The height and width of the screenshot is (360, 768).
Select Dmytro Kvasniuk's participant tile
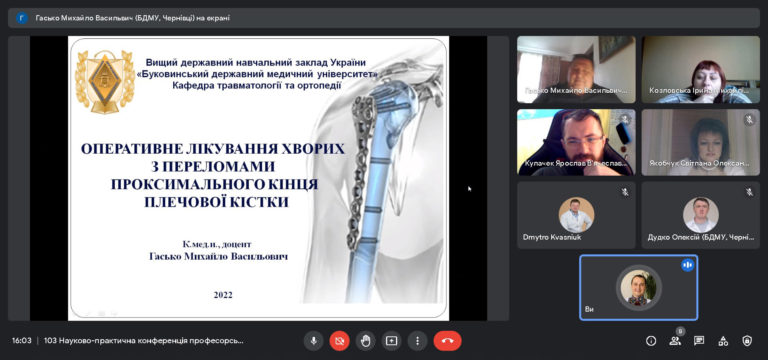(576, 216)
